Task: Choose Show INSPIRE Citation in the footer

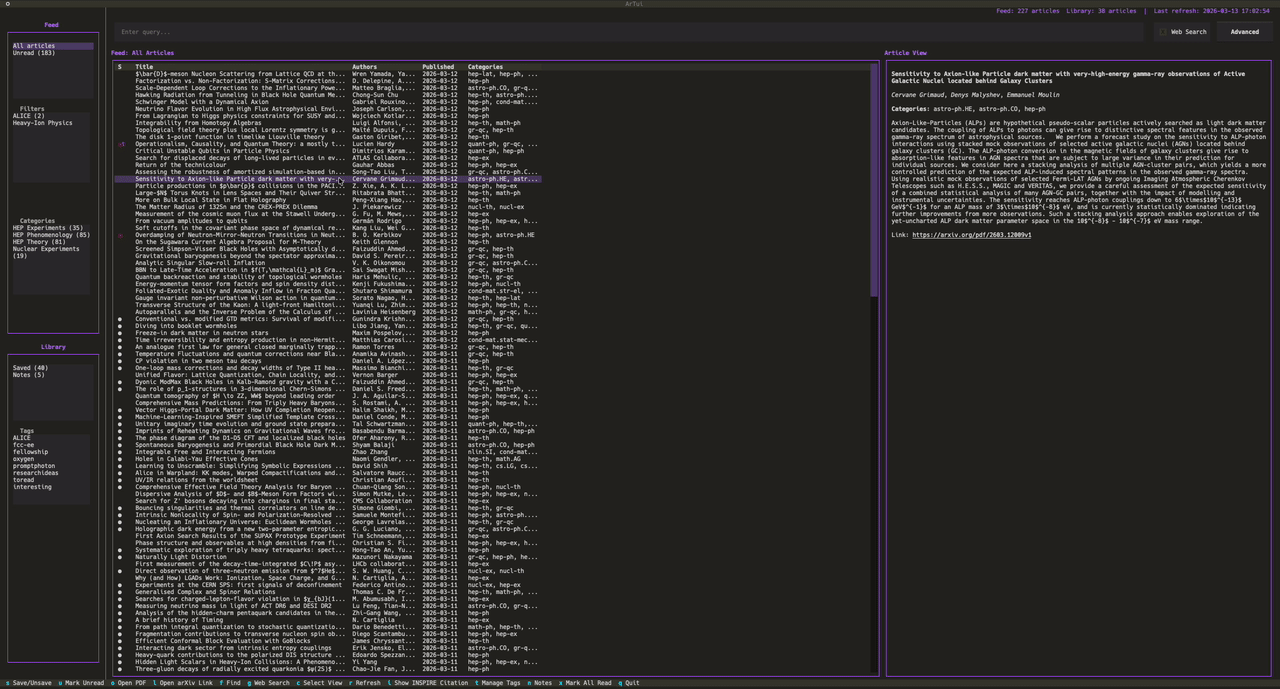Action: coord(430,683)
